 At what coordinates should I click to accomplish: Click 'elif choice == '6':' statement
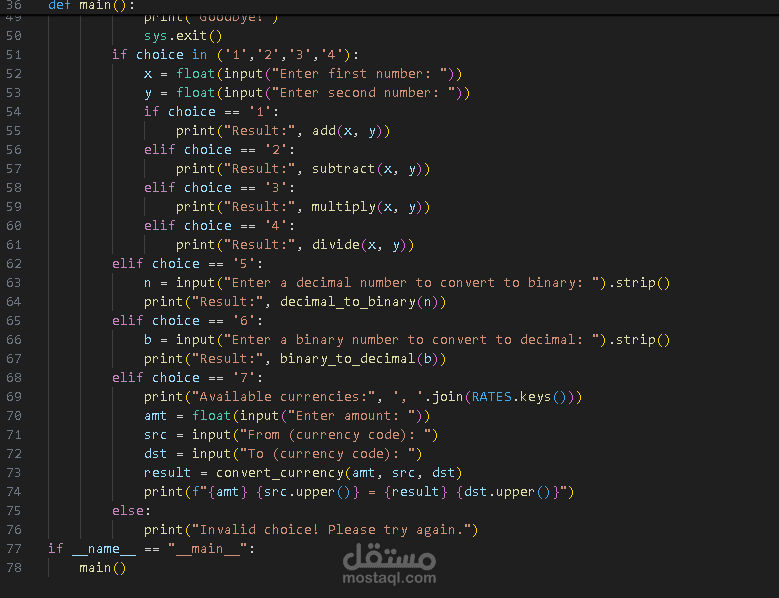coord(187,321)
